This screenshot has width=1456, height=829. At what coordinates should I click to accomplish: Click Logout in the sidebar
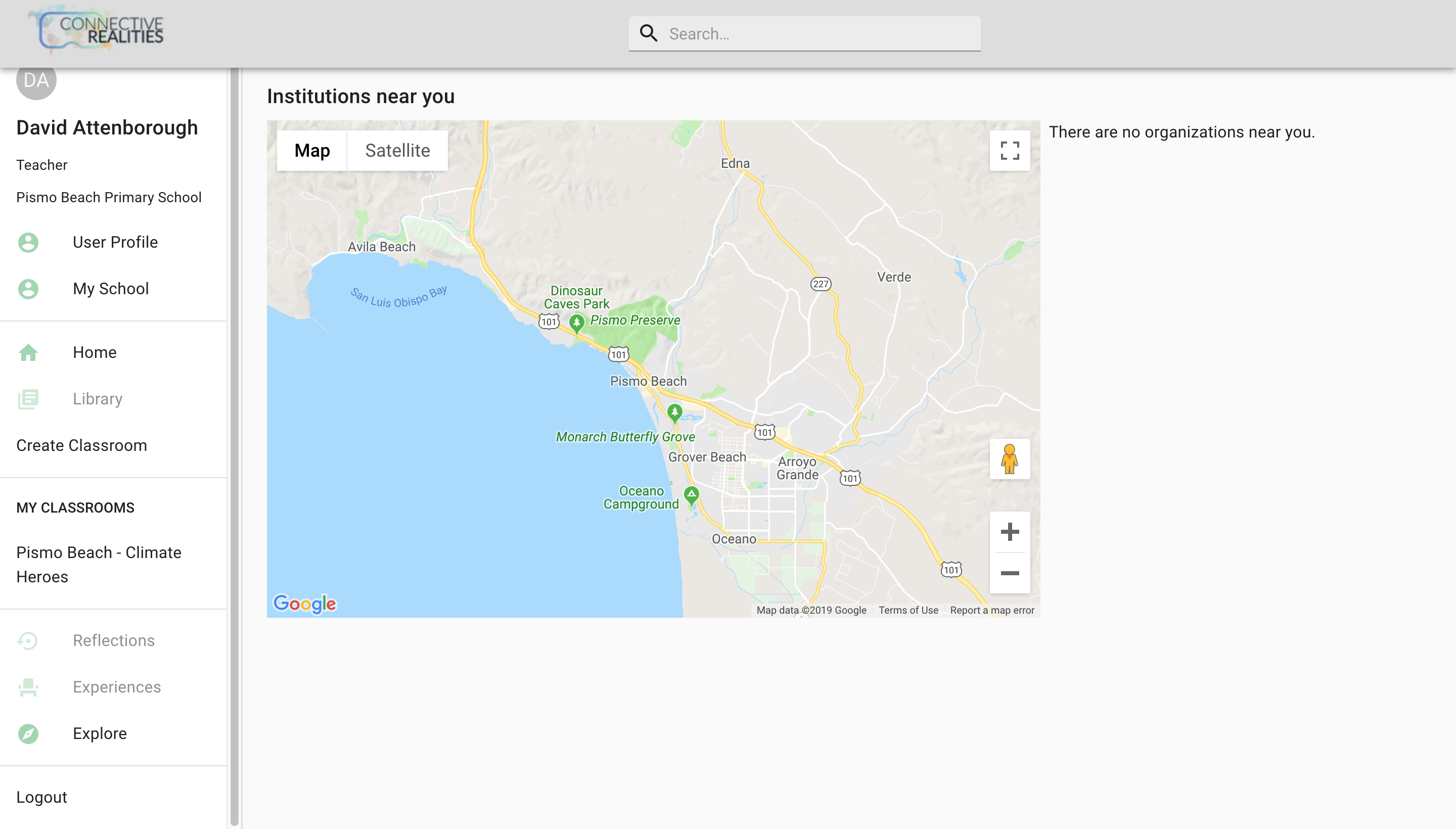41,797
